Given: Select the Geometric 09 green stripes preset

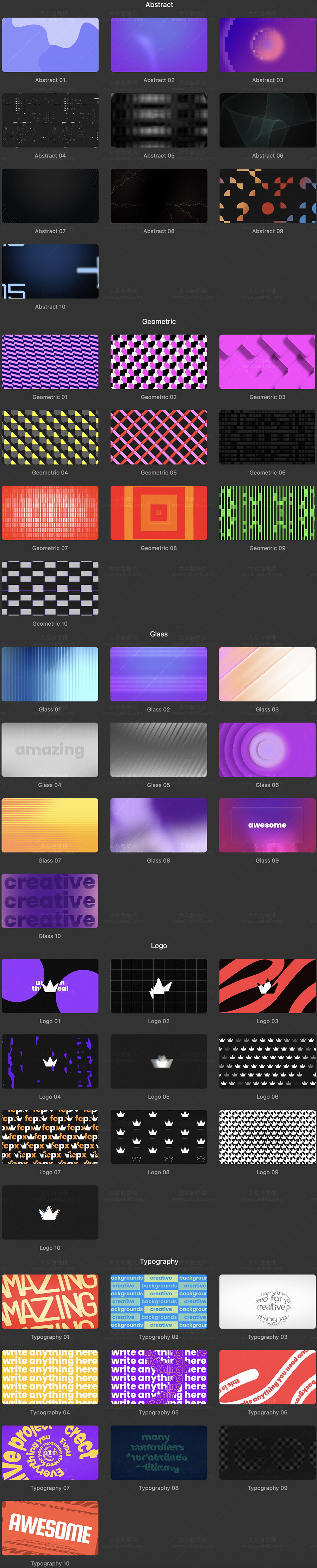Looking at the screenshot, I should click(x=267, y=512).
